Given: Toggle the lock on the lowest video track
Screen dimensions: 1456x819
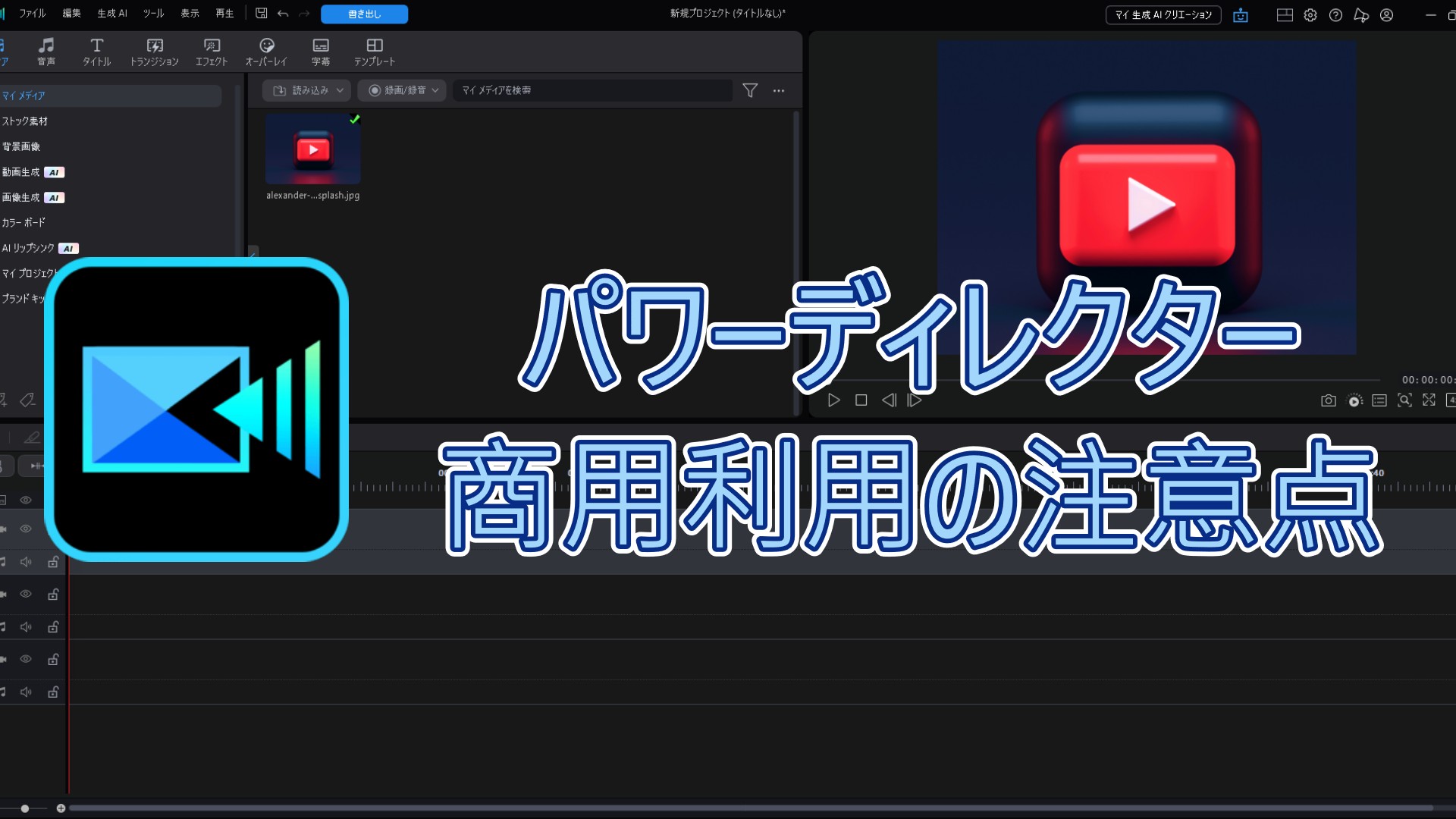Looking at the screenshot, I should coord(53,659).
